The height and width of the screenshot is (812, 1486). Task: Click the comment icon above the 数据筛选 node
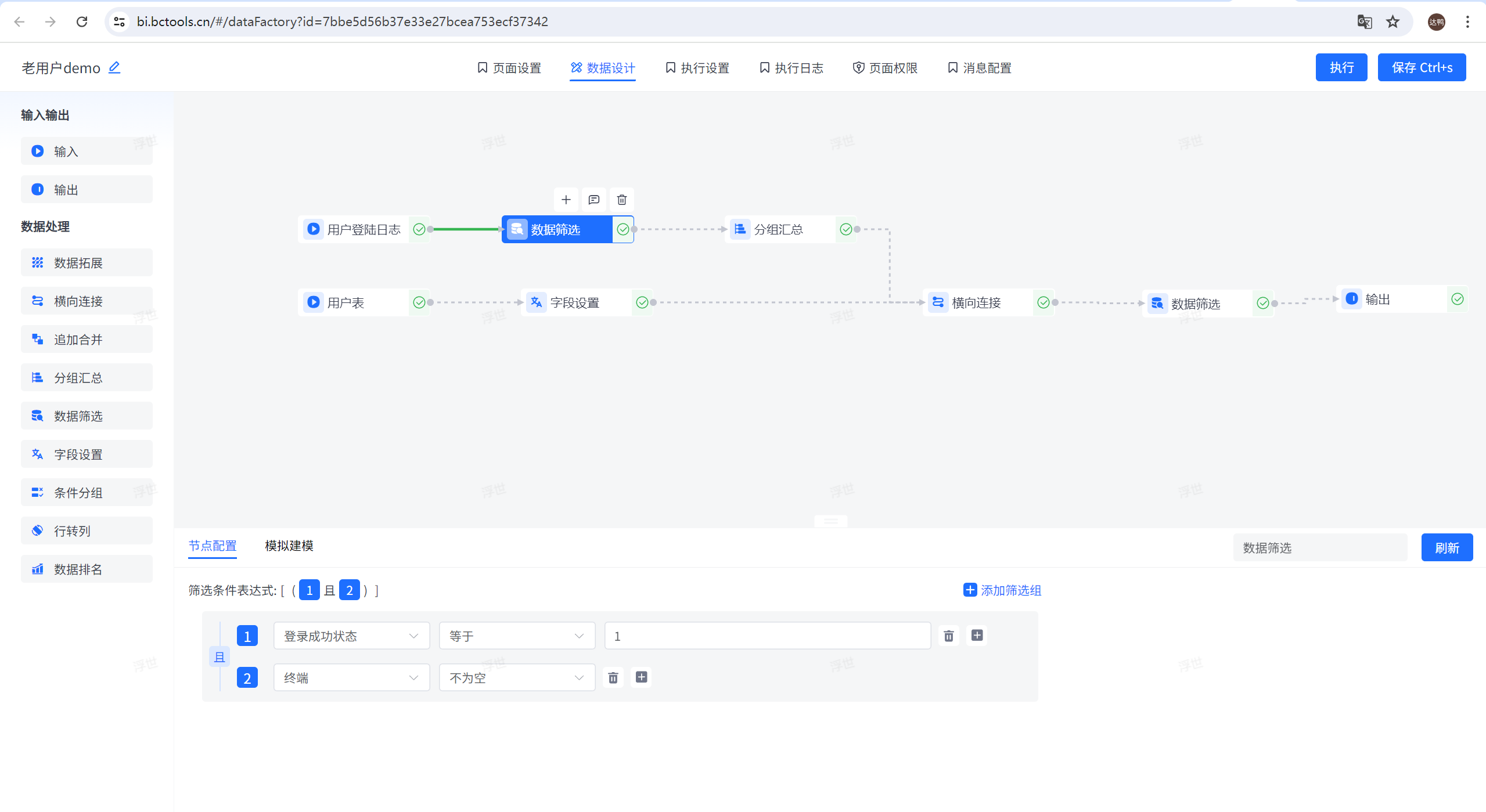tap(593, 200)
